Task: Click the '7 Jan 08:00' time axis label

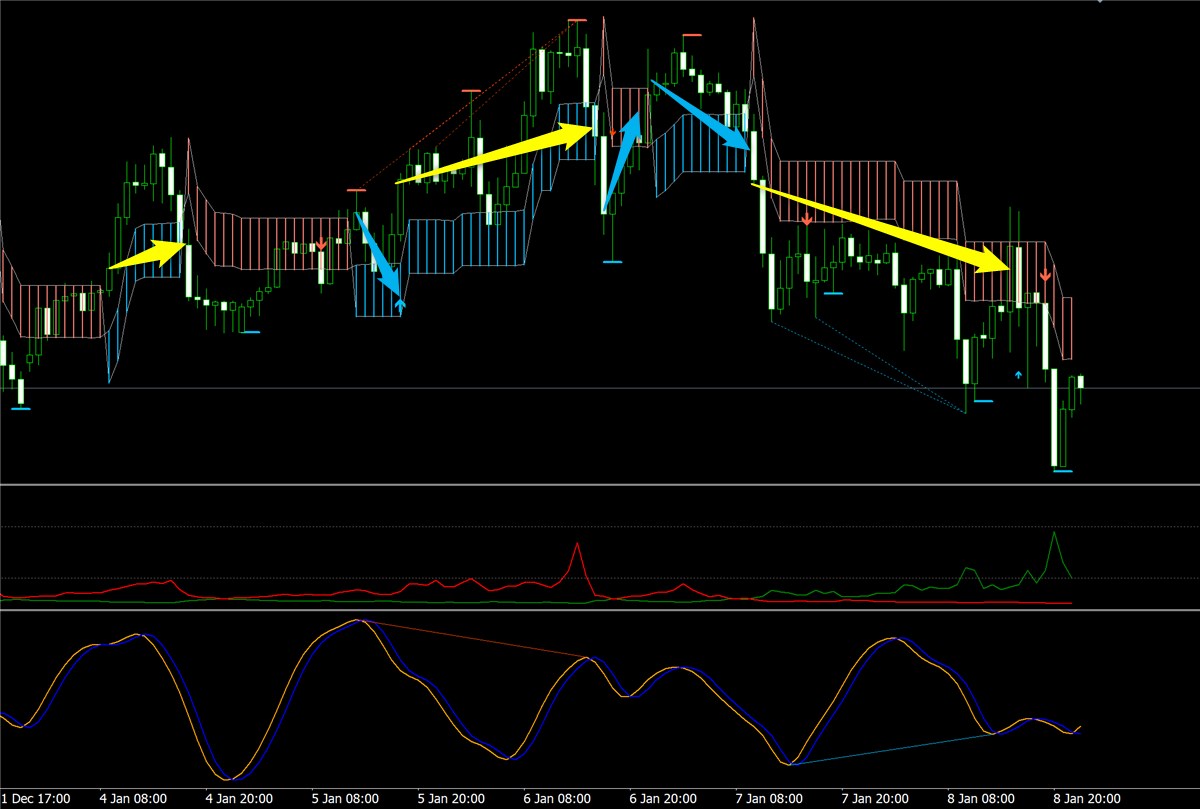Action: pos(767,799)
